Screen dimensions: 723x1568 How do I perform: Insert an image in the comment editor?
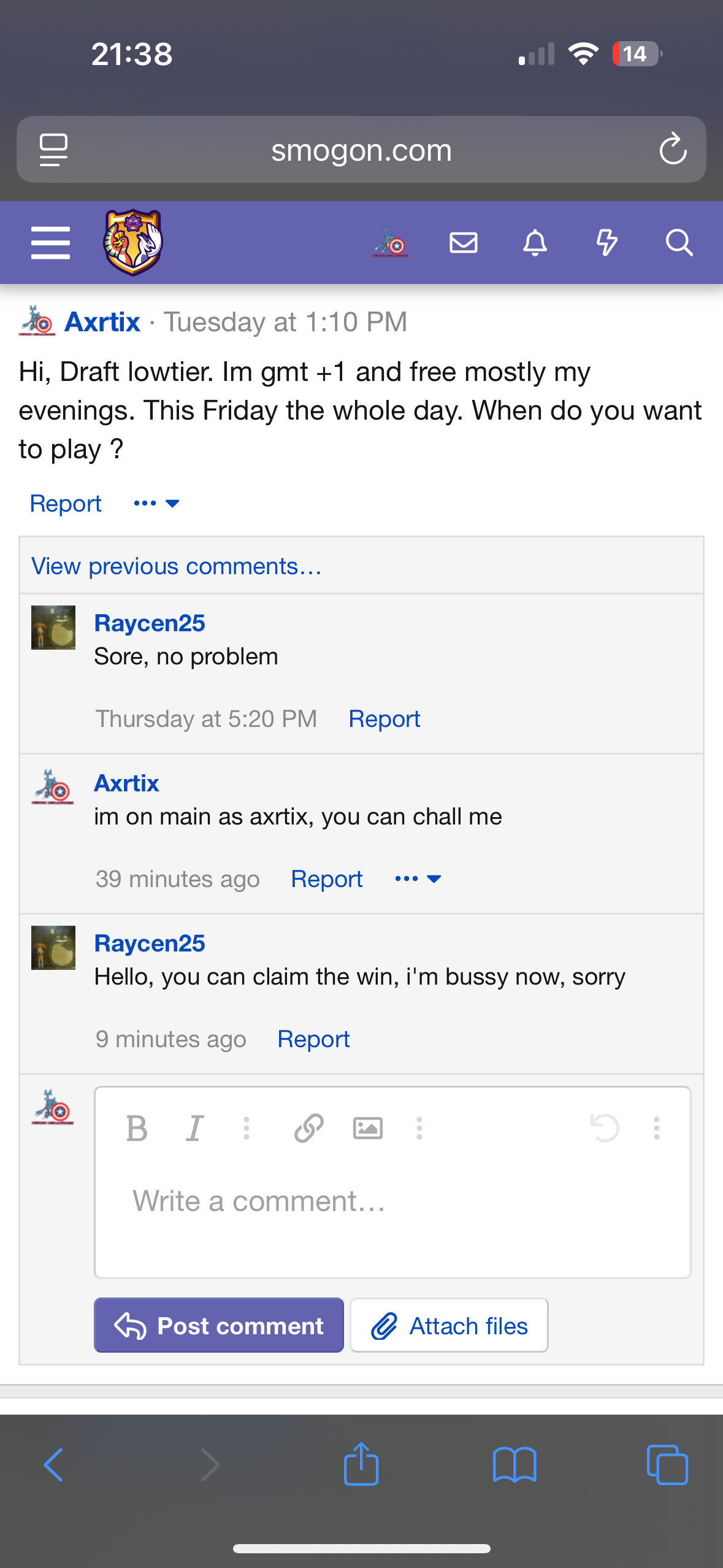[367, 1128]
